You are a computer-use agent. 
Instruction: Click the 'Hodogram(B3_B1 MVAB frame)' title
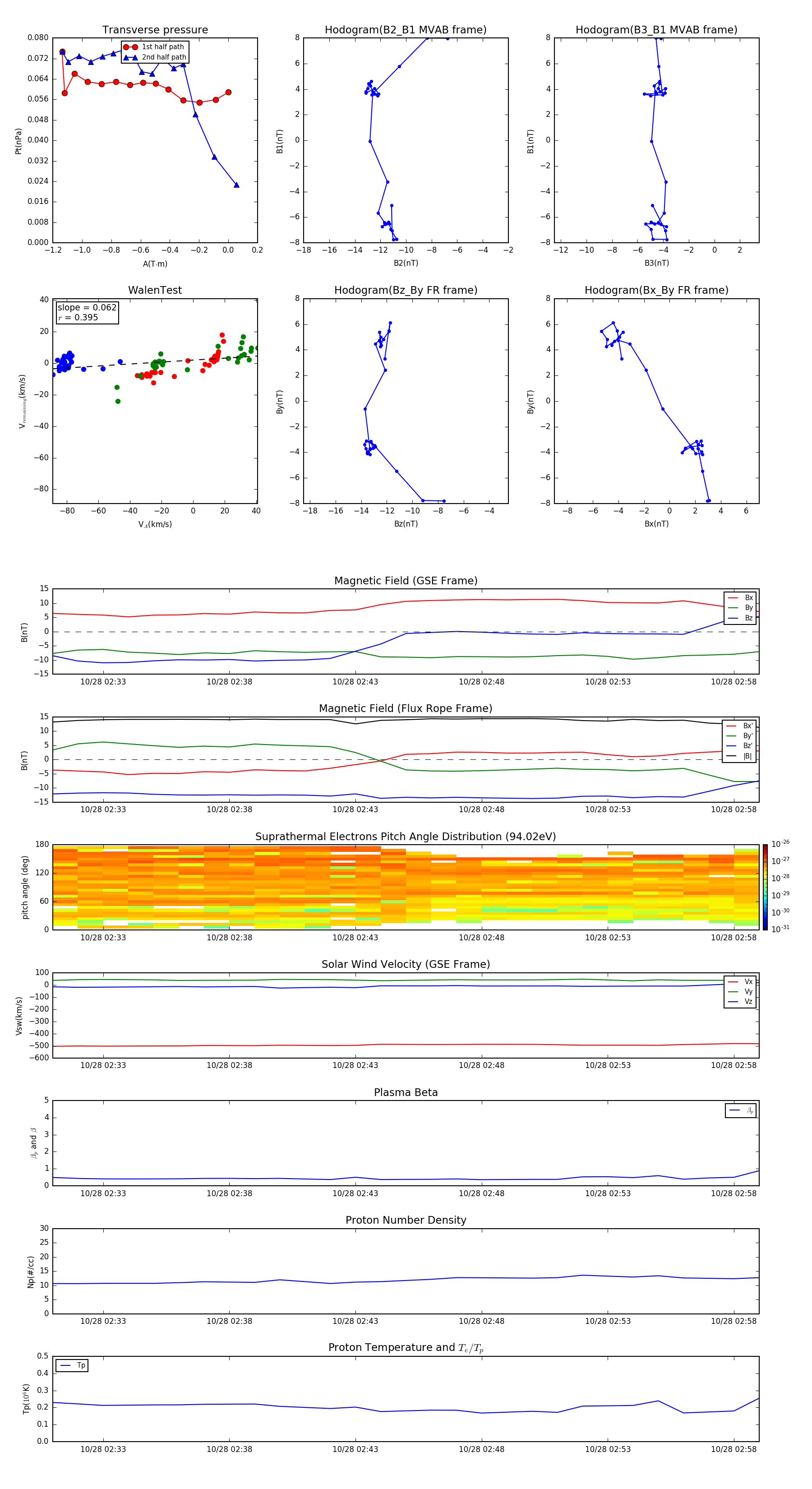pyautogui.click(x=656, y=30)
